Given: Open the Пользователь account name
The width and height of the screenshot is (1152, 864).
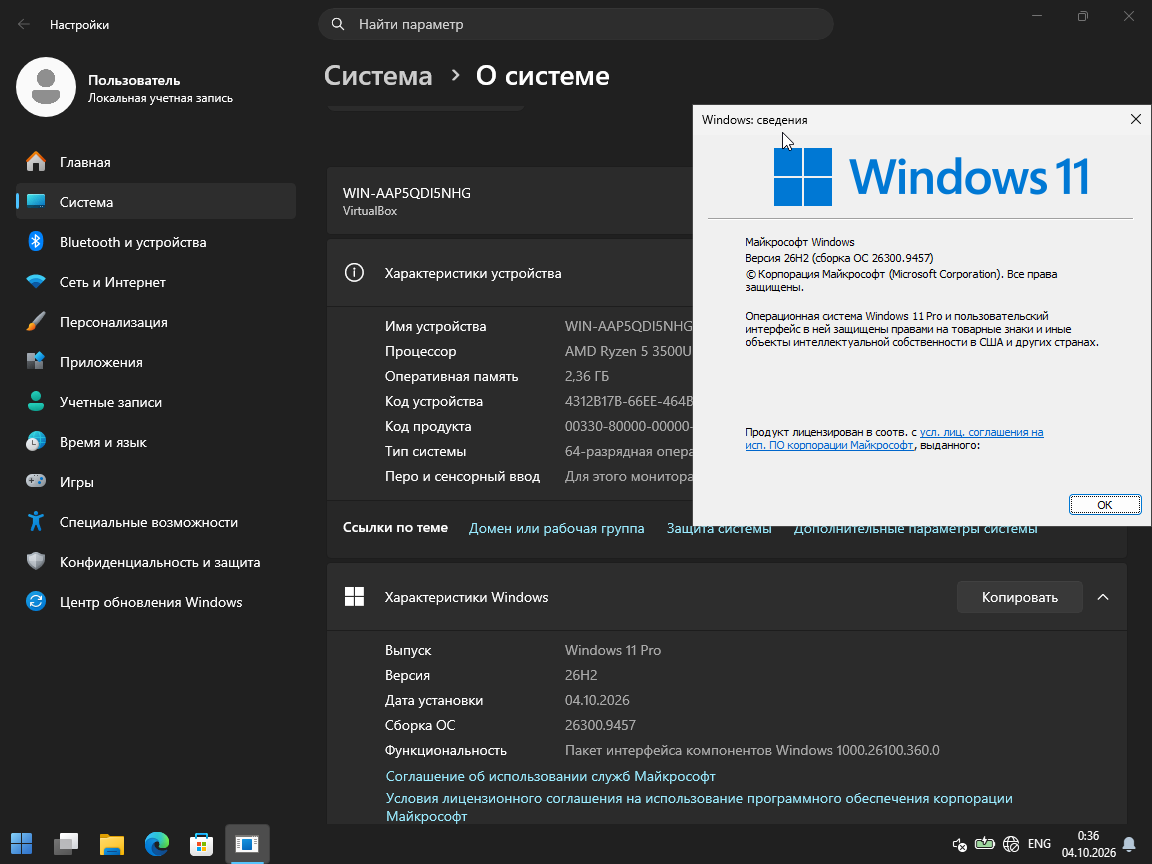Looking at the screenshot, I should [x=134, y=80].
